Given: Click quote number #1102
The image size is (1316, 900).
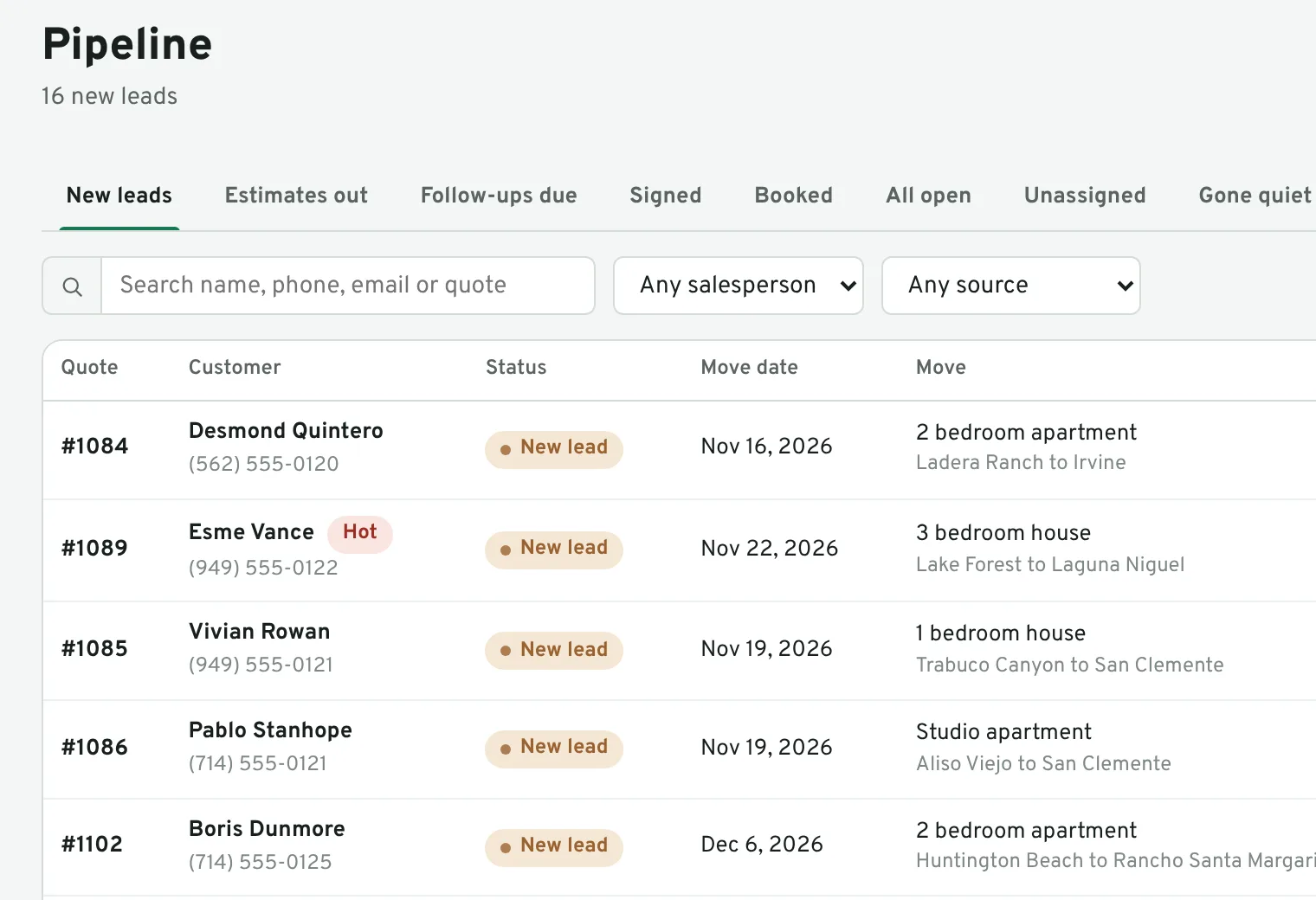Looking at the screenshot, I should click(x=92, y=845).
